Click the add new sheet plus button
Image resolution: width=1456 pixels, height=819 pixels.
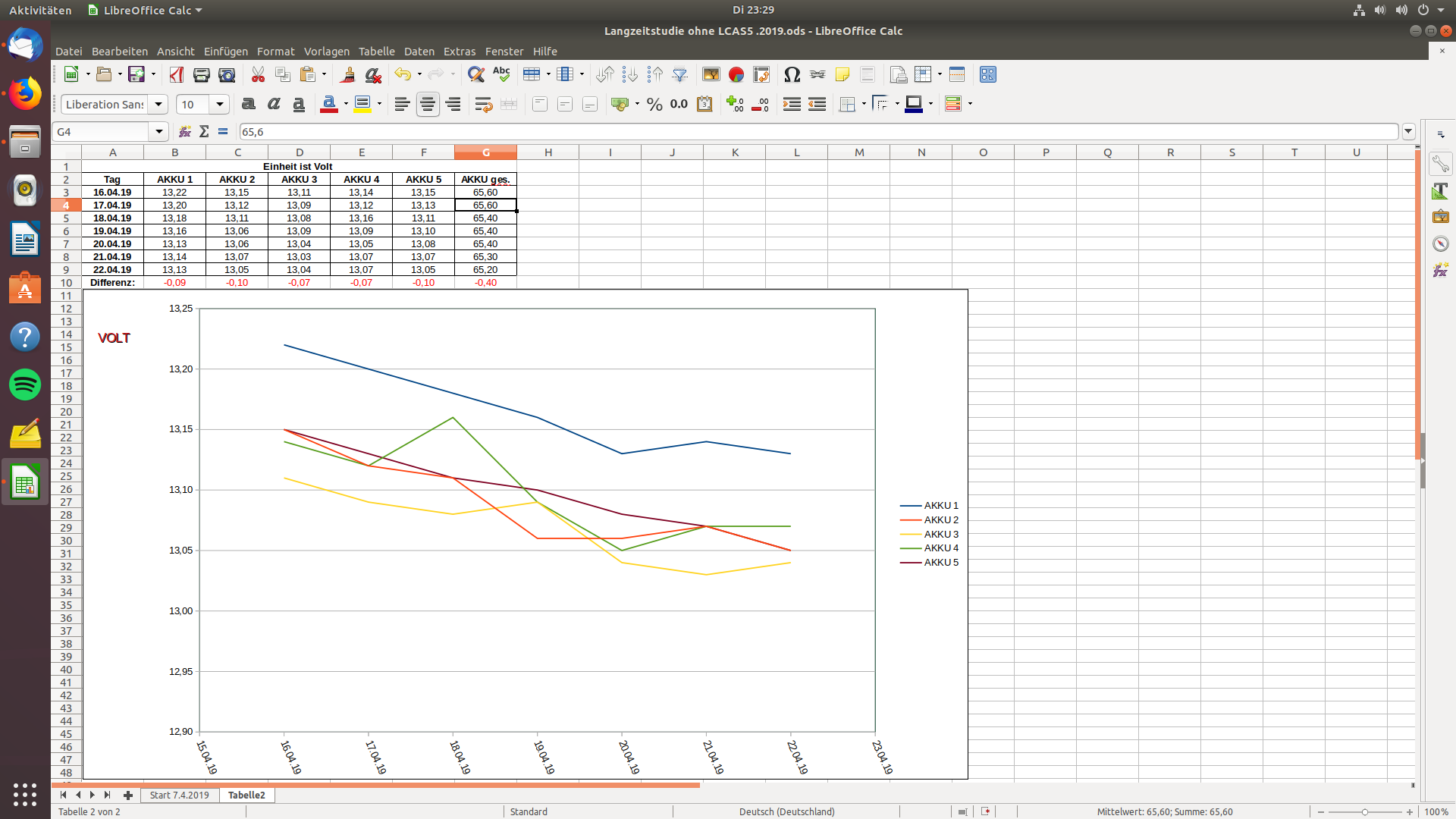(x=127, y=795)
